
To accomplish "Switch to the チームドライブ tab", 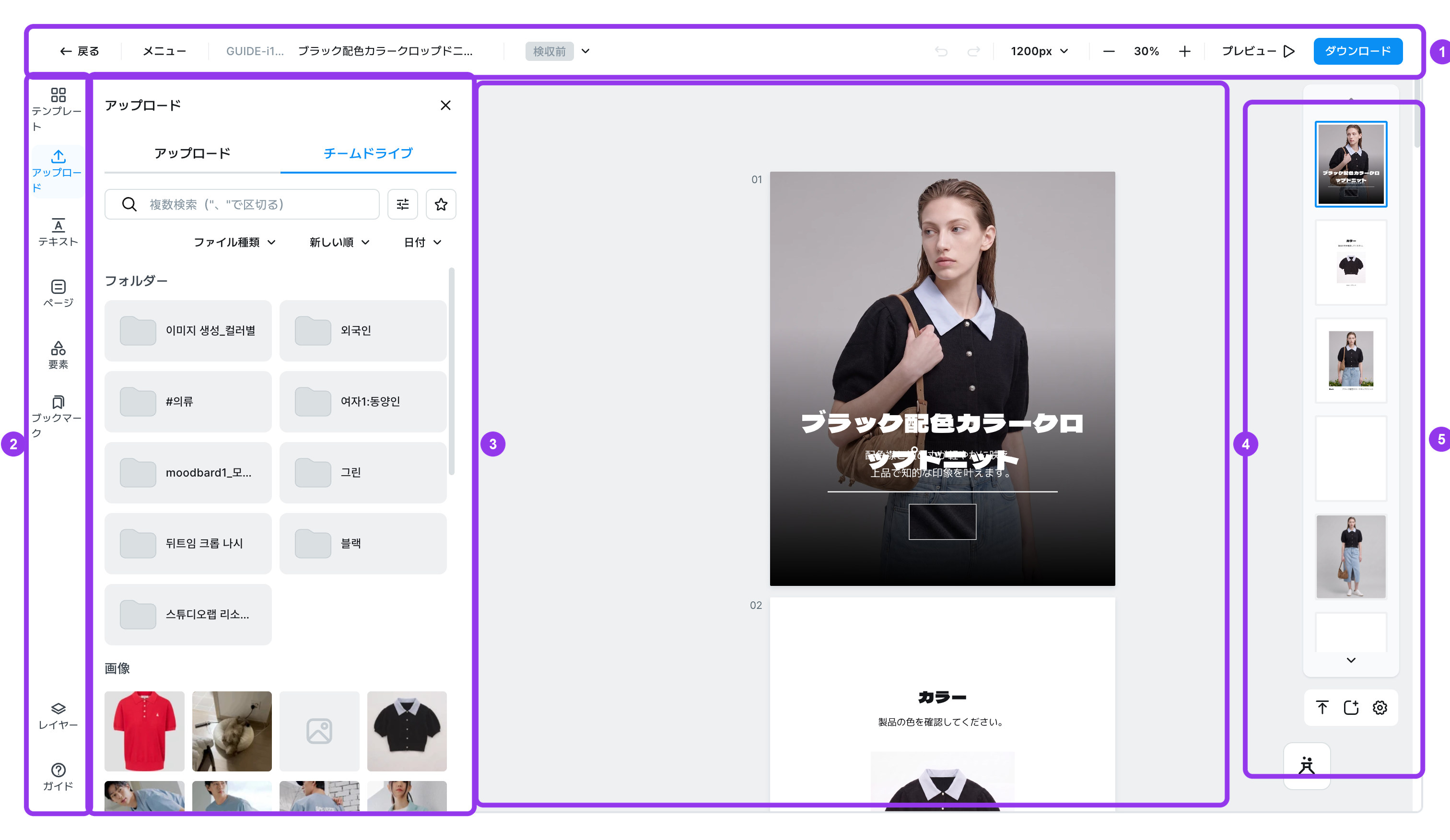I will (x=368, y=153).
